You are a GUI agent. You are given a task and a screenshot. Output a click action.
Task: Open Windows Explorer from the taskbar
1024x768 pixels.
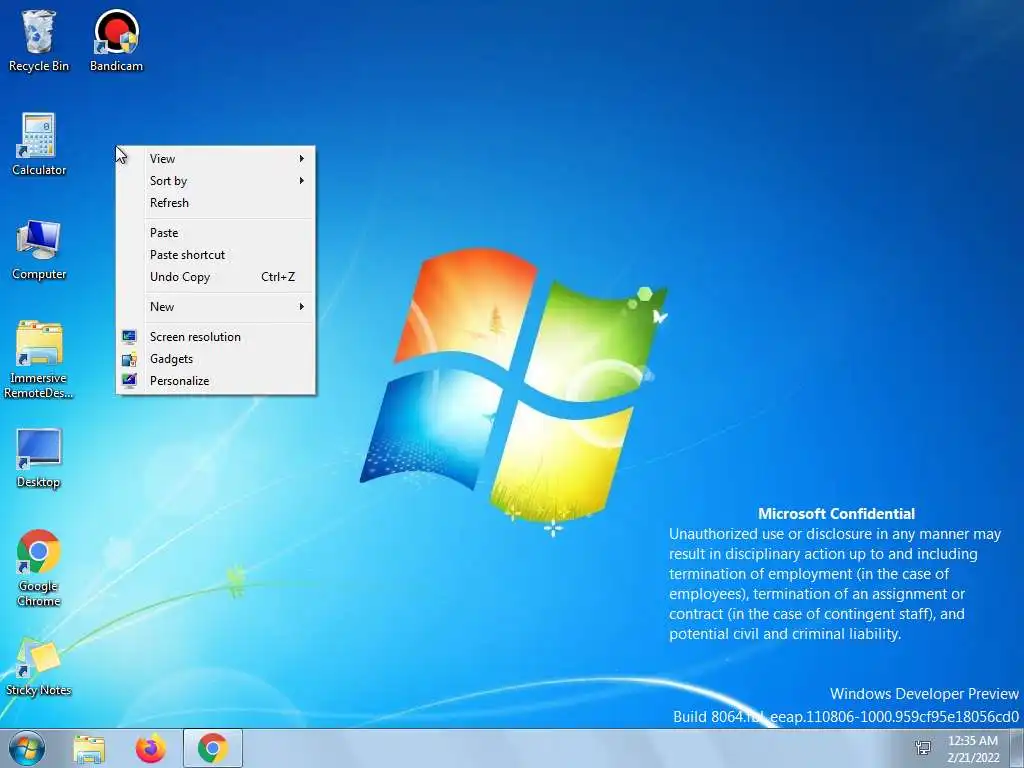click(x=89, y=748)
